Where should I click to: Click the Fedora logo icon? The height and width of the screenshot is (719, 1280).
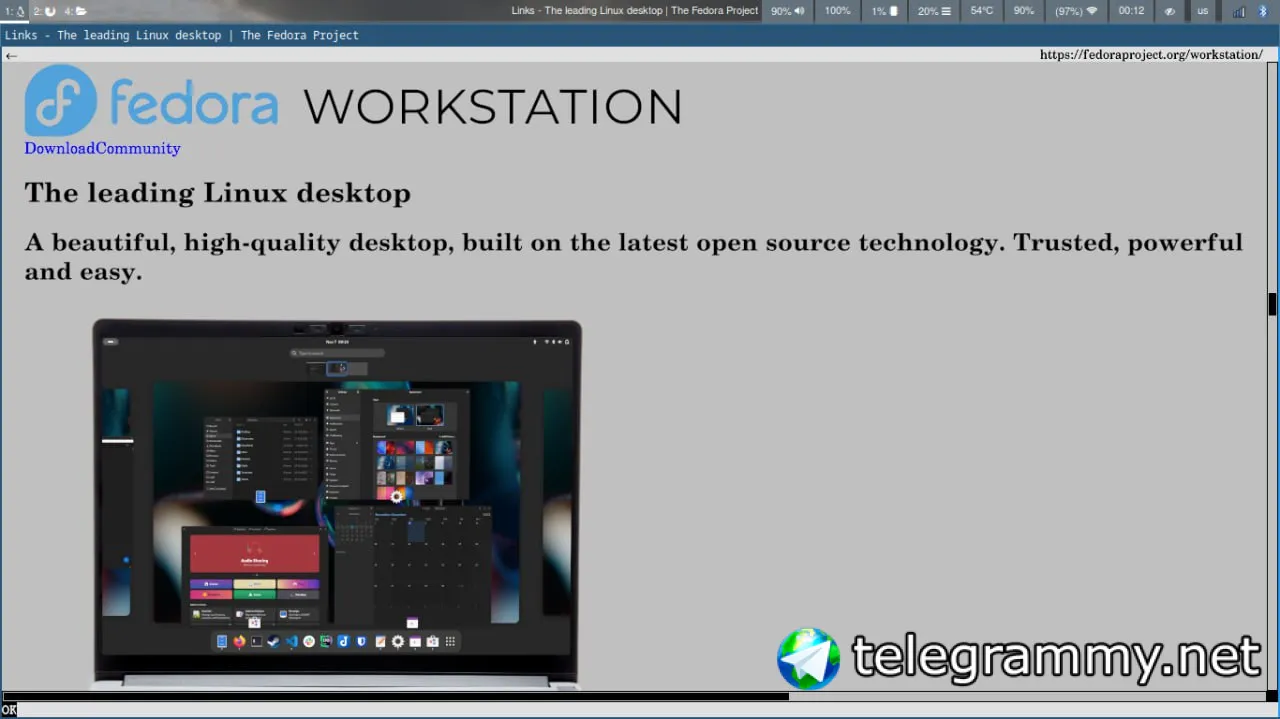(61, 100)
